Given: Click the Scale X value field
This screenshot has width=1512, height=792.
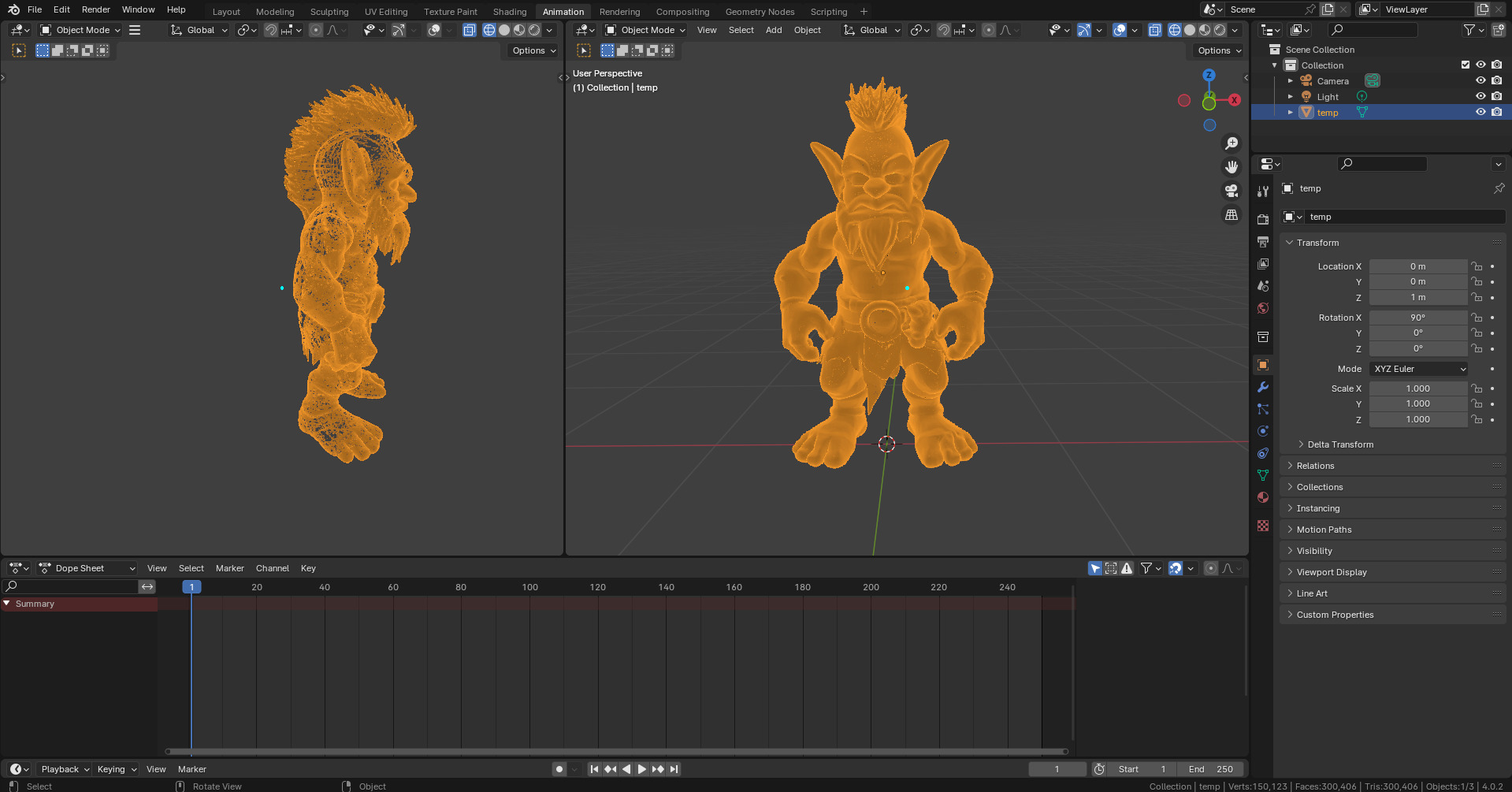Looking at the screenshot, I should (x=1418, y=389).
